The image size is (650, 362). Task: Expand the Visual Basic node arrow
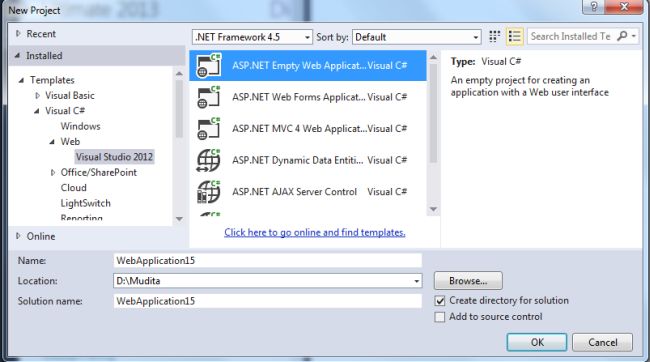tap(37, 95)
